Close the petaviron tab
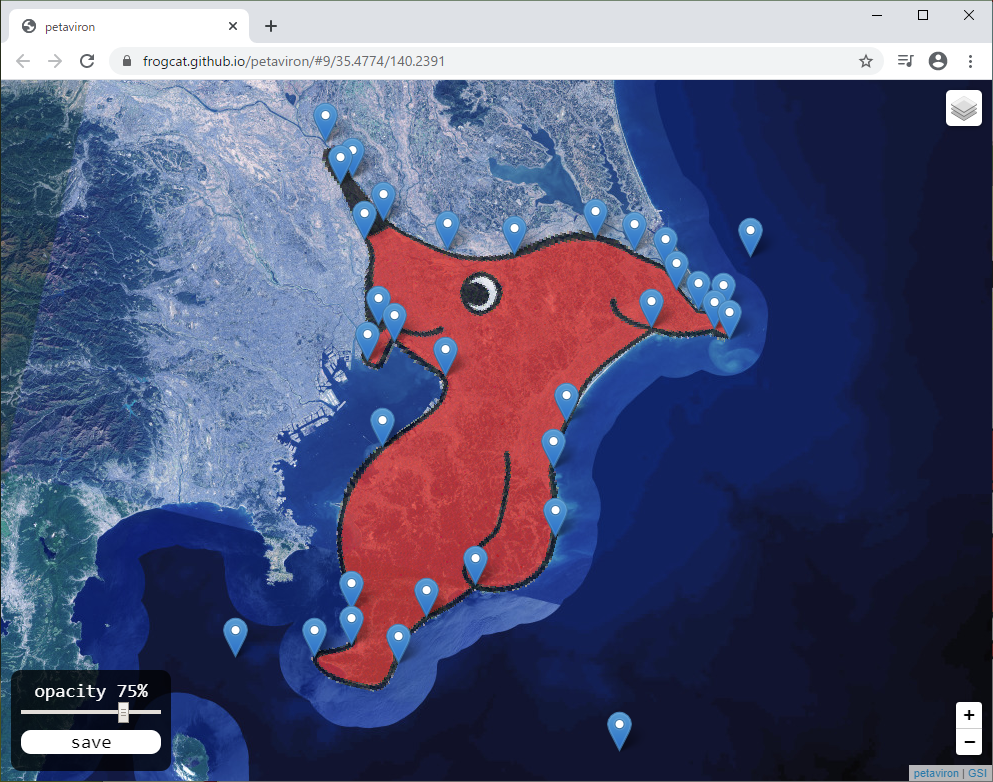Image resolution: width=993 pixels, height=782 pixels. [x=232, y=26]
